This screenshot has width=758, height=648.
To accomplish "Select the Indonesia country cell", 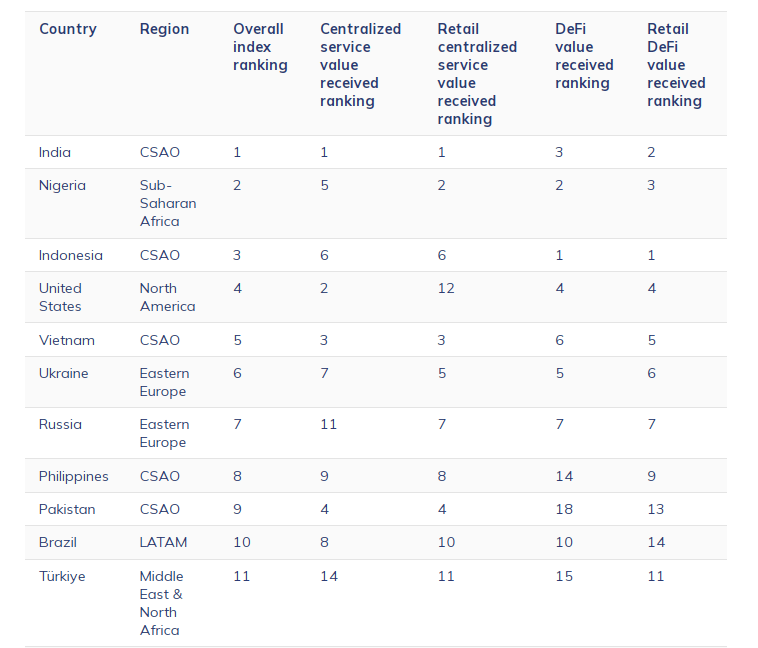I will click(x=70, y=255).
